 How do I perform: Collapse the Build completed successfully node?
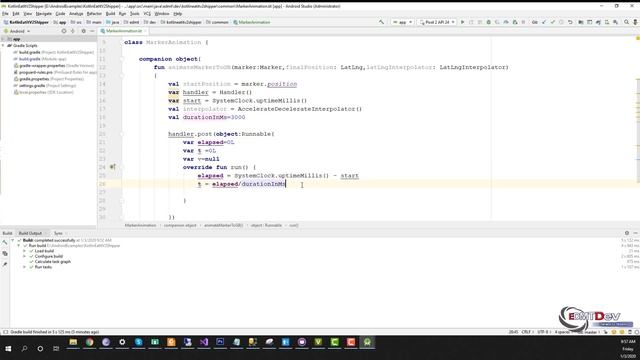(x=13, y=240)
